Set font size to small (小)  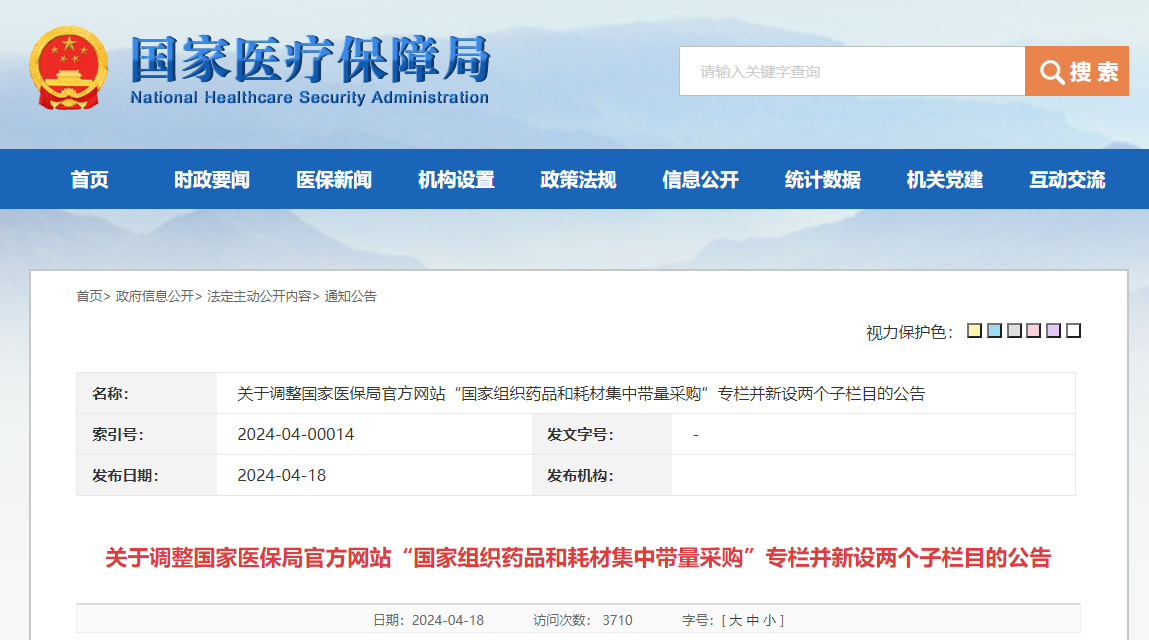(x=769, y=620)
